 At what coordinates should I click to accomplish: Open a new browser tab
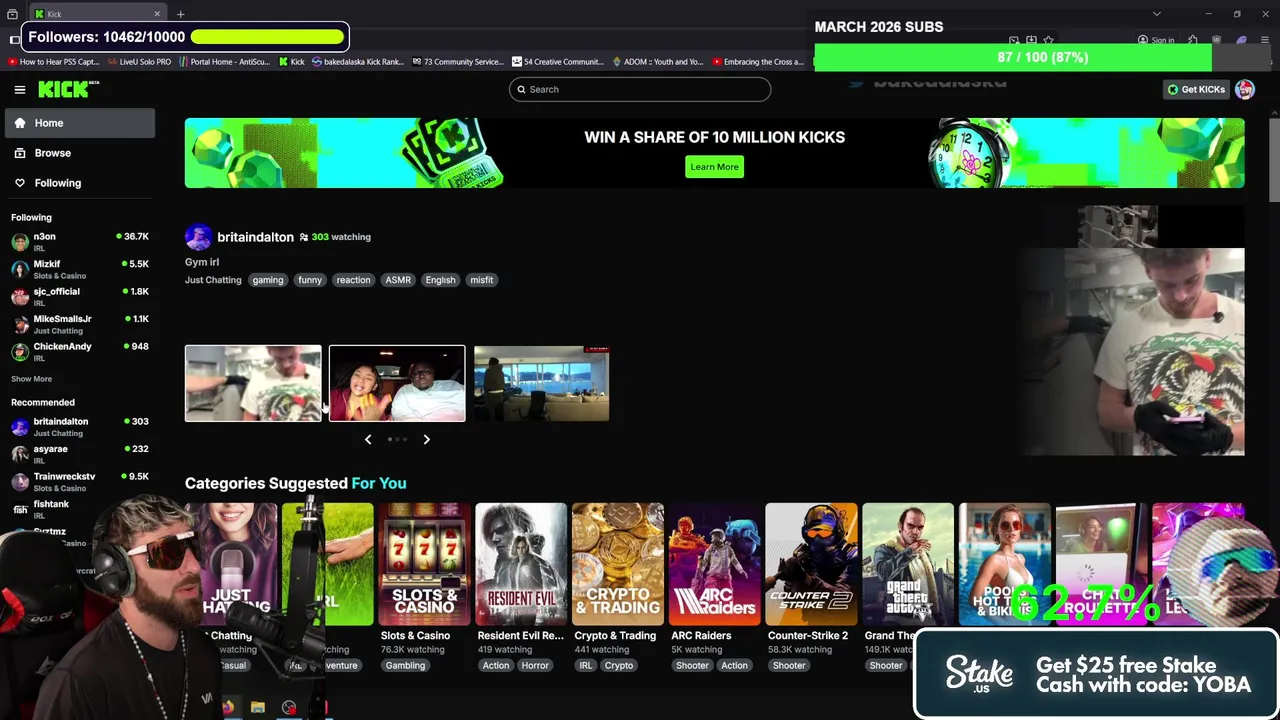click(180, 14)
